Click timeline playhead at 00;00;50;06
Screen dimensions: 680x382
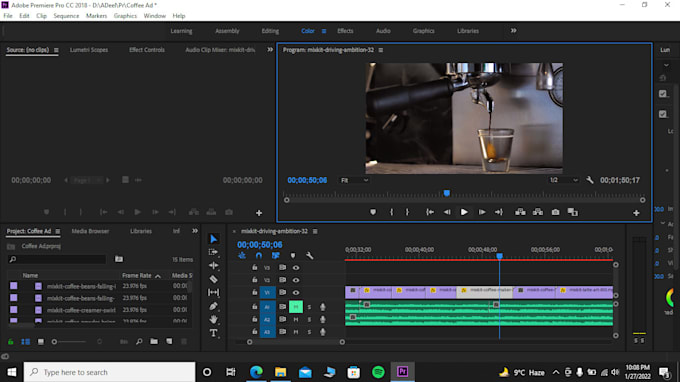tap(500, 256)
